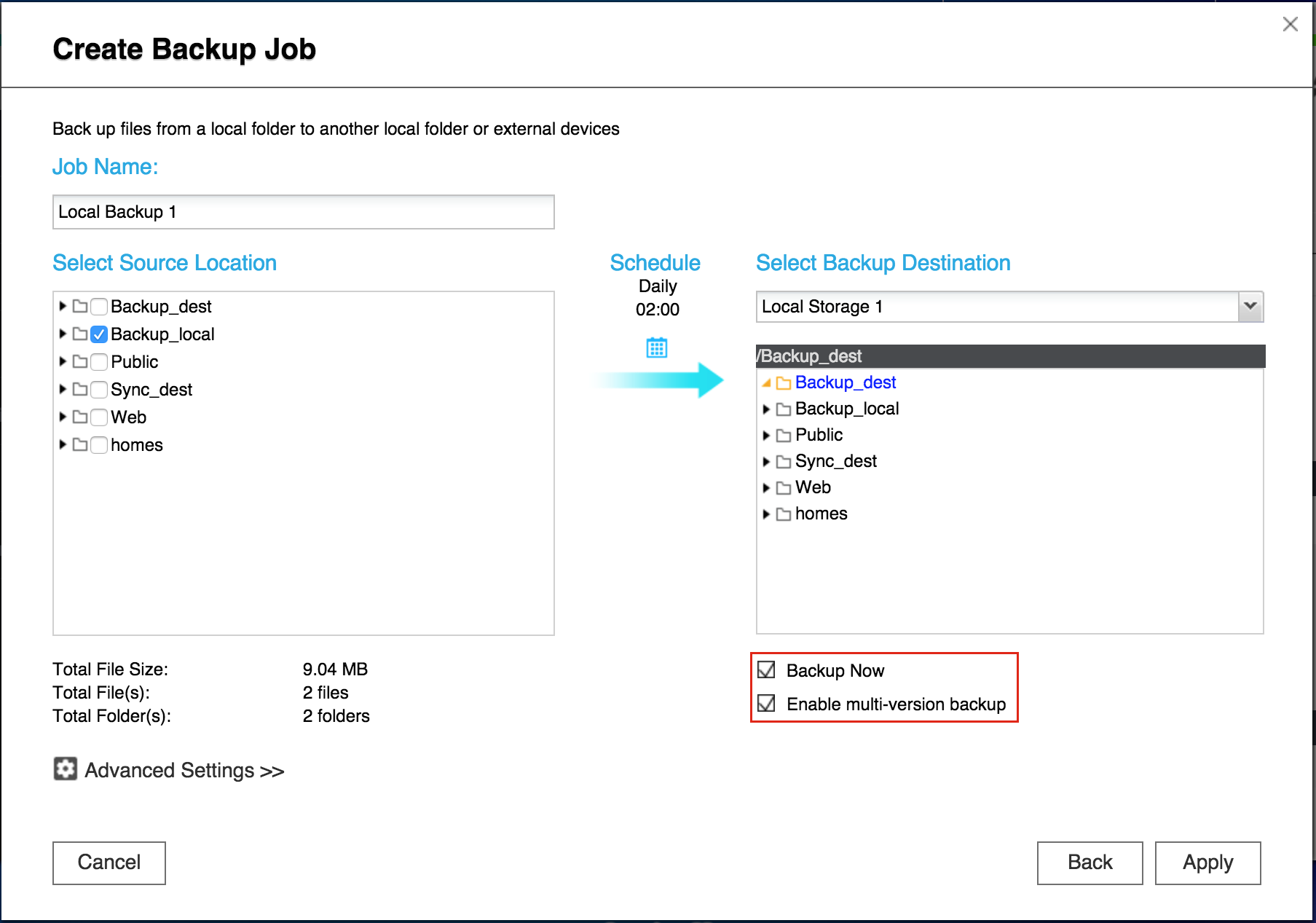Uncheck the Backup_local source checkbox
The image size is (1316, 923).
click(x=99, y=334)
